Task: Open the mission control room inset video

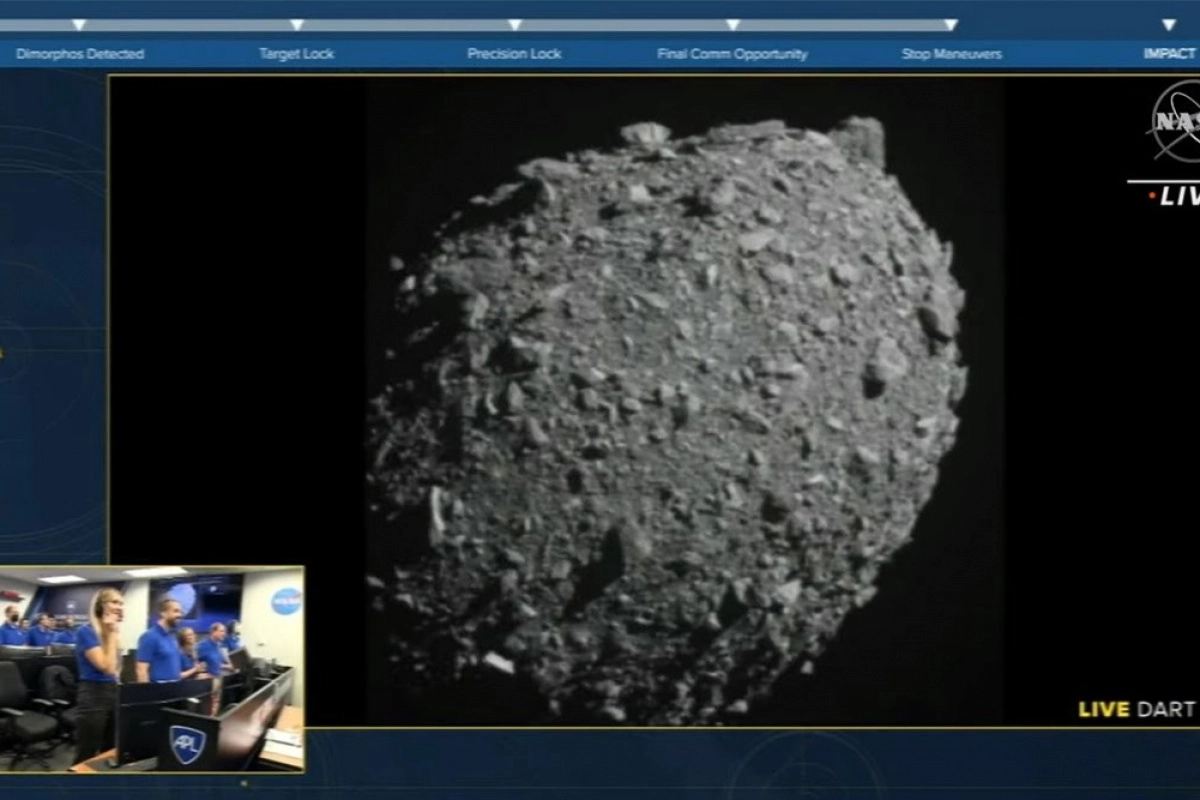Action: click(152, 668)
